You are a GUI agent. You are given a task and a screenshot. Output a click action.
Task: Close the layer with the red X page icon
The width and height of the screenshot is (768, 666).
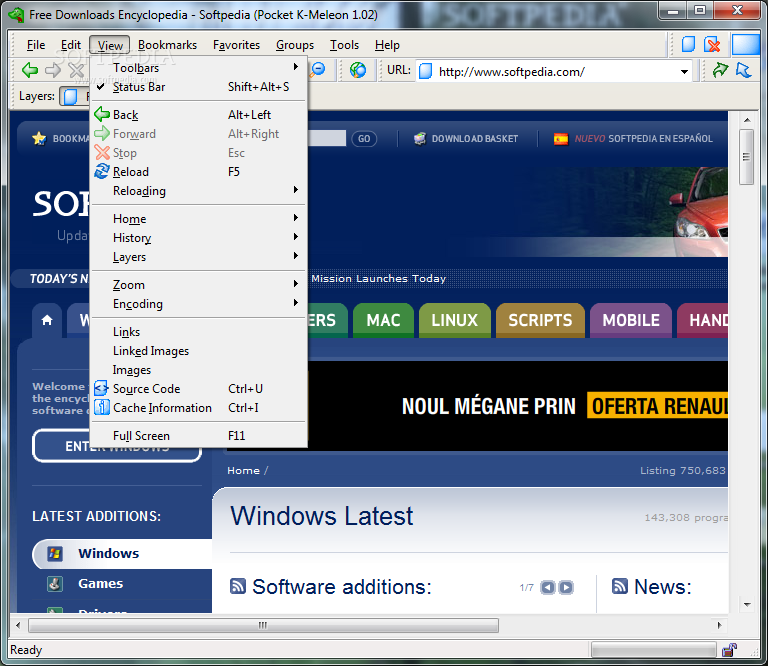tap(712, 45)
